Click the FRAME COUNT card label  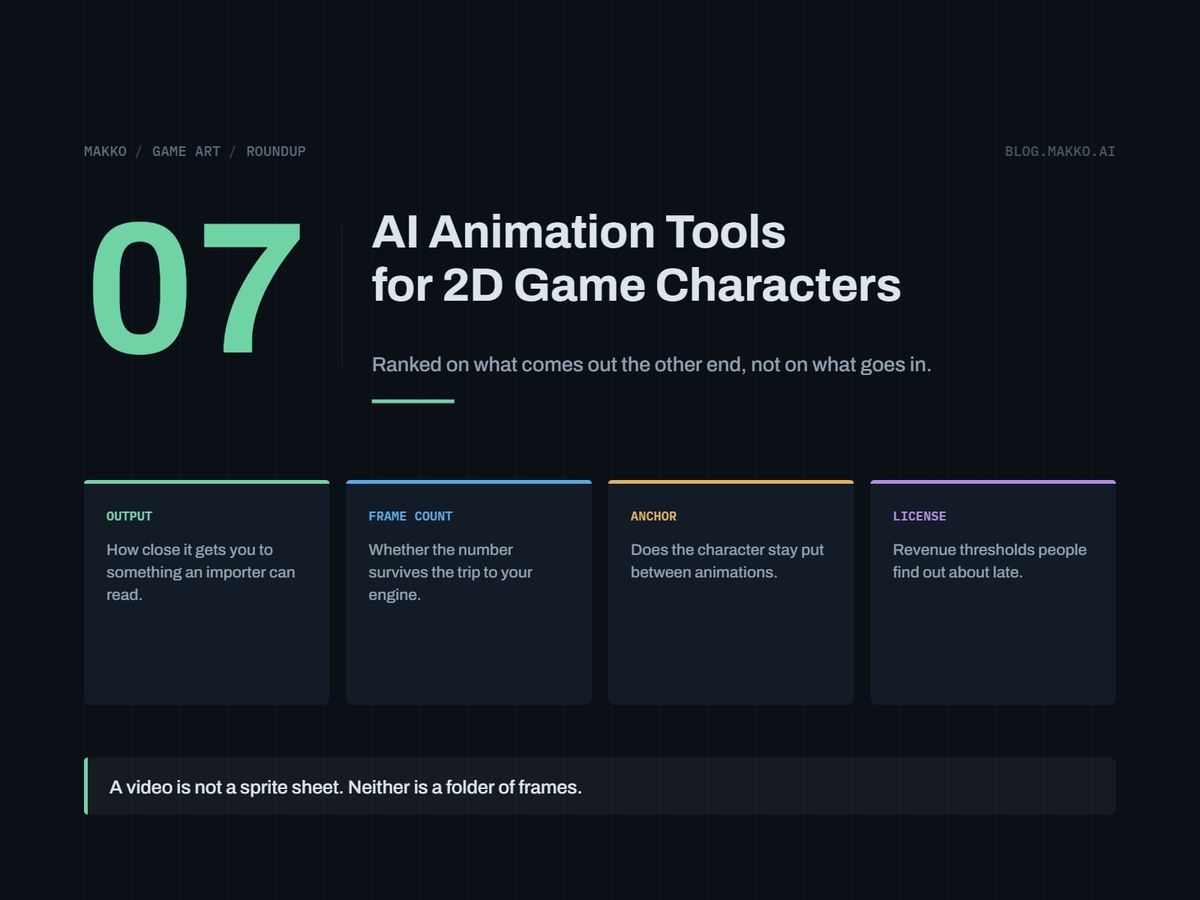point(410,516)
